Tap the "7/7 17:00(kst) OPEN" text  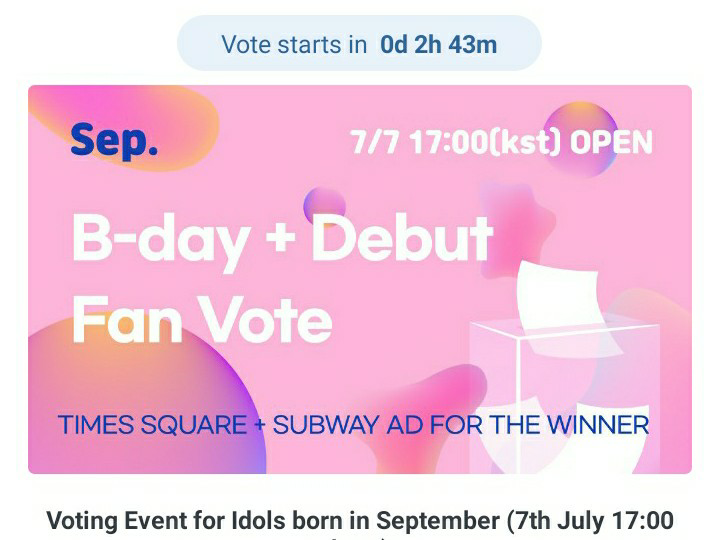500,142
